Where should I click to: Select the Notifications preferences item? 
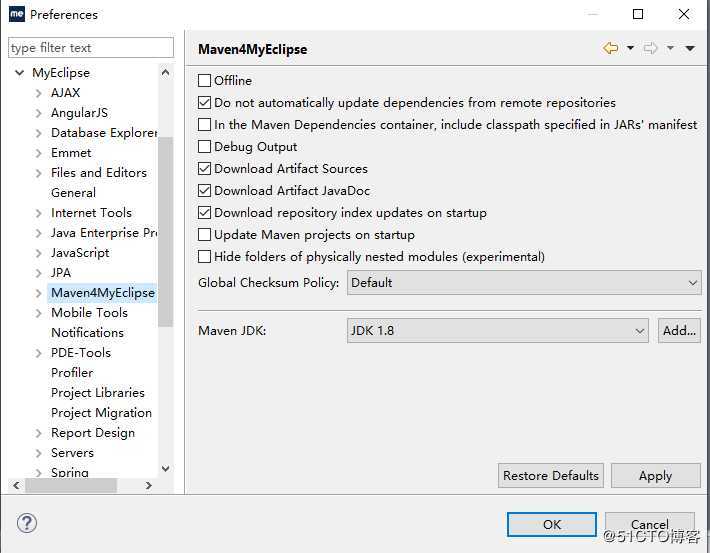[x=87, y=333]
